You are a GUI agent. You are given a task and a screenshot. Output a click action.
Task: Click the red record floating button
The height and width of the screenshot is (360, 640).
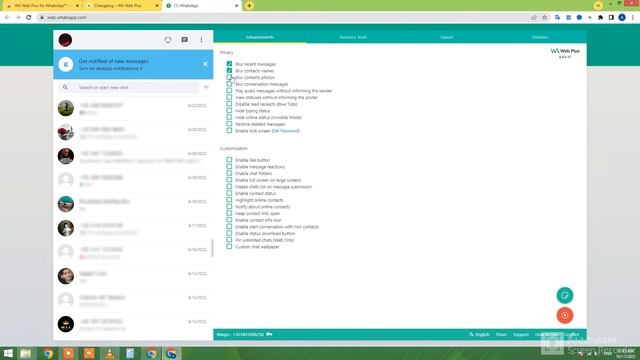[565, 315]
